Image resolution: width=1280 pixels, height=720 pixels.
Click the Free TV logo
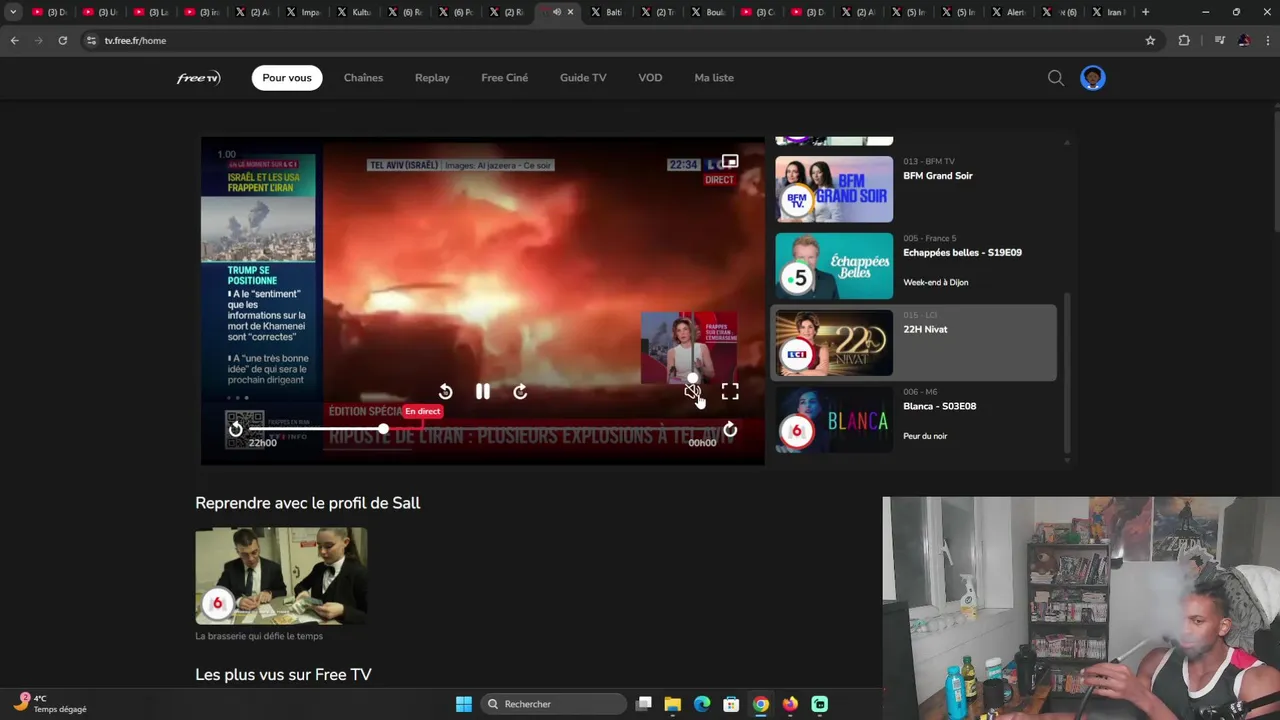click(x=198, y=78)
